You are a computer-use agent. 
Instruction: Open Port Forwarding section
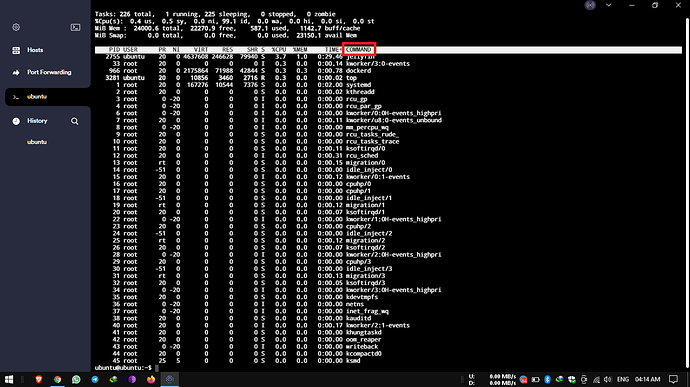(48, 72)
